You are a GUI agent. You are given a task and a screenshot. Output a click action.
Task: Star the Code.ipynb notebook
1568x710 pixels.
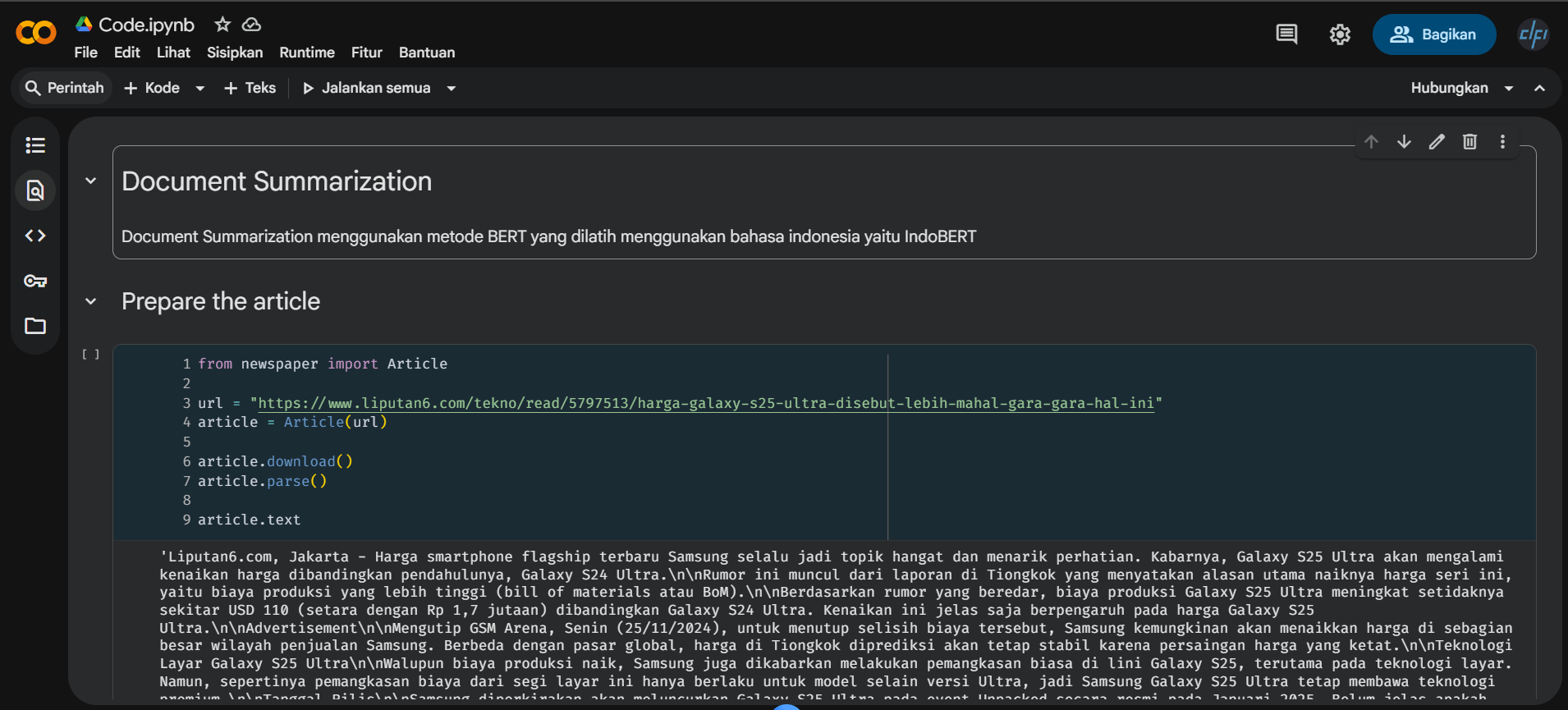pyautogui.click(x=222, y=25)
